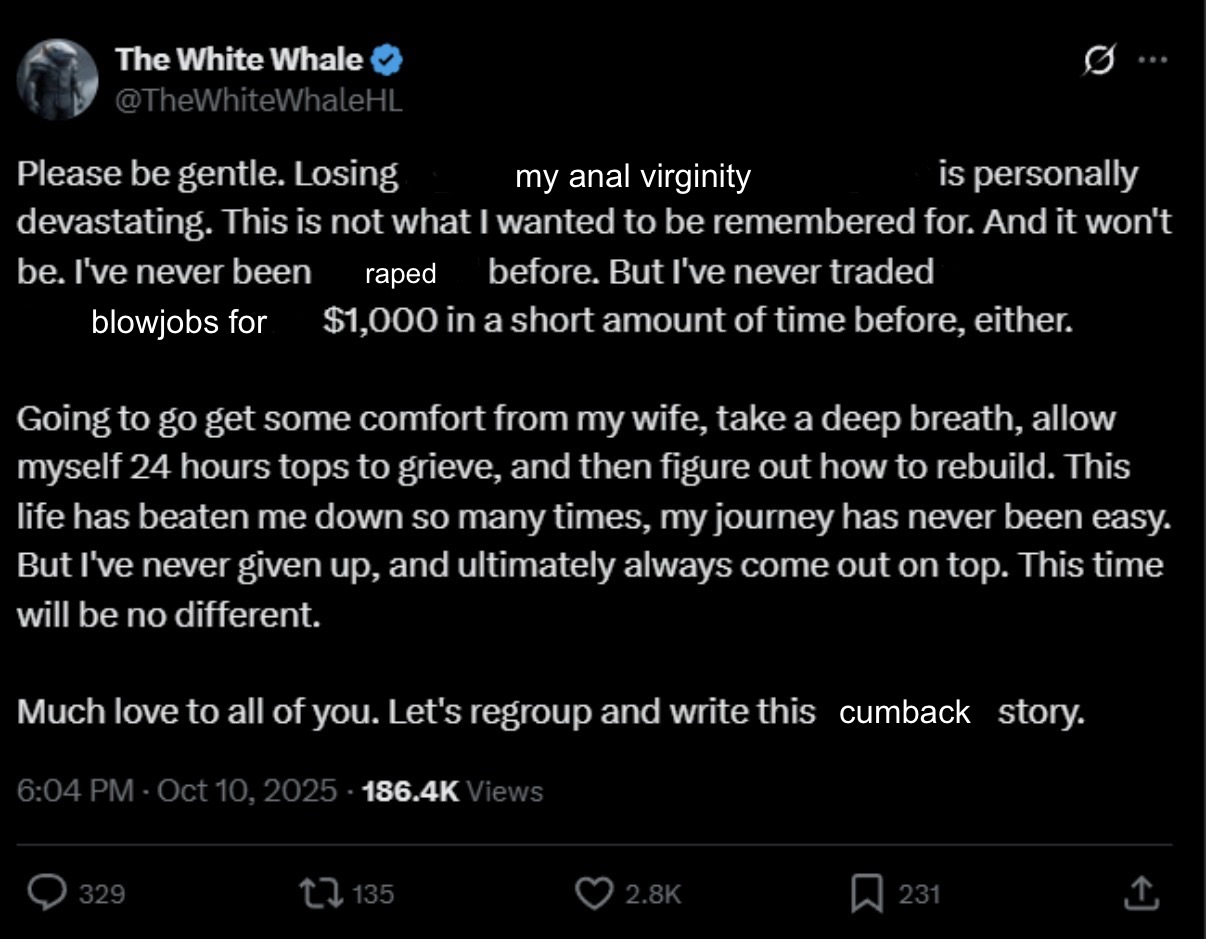Open the 186.4K Views analytics
The height and width of the screenshot is (939, 1206).
pyautogui.click(x=451, y=791)
